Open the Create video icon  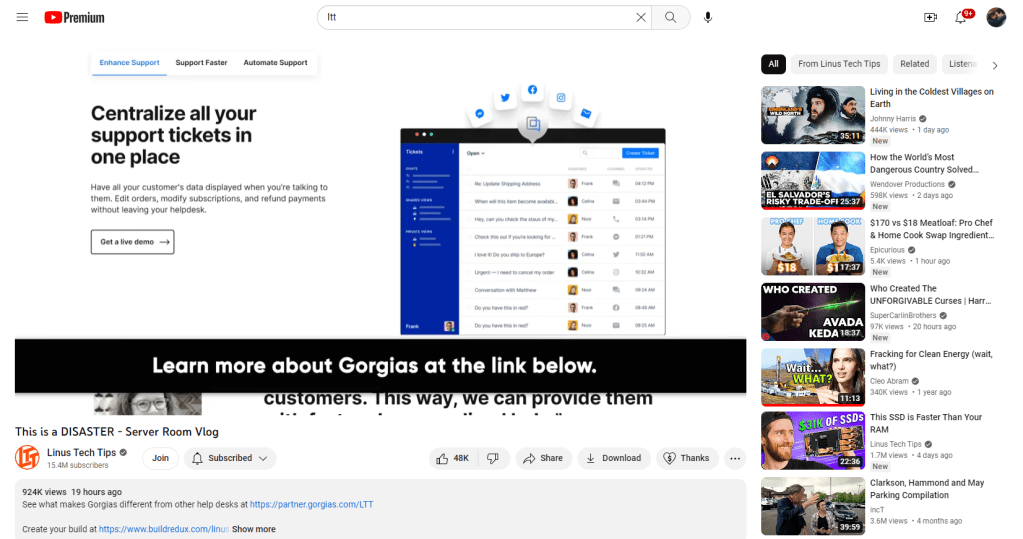(930, 17)
